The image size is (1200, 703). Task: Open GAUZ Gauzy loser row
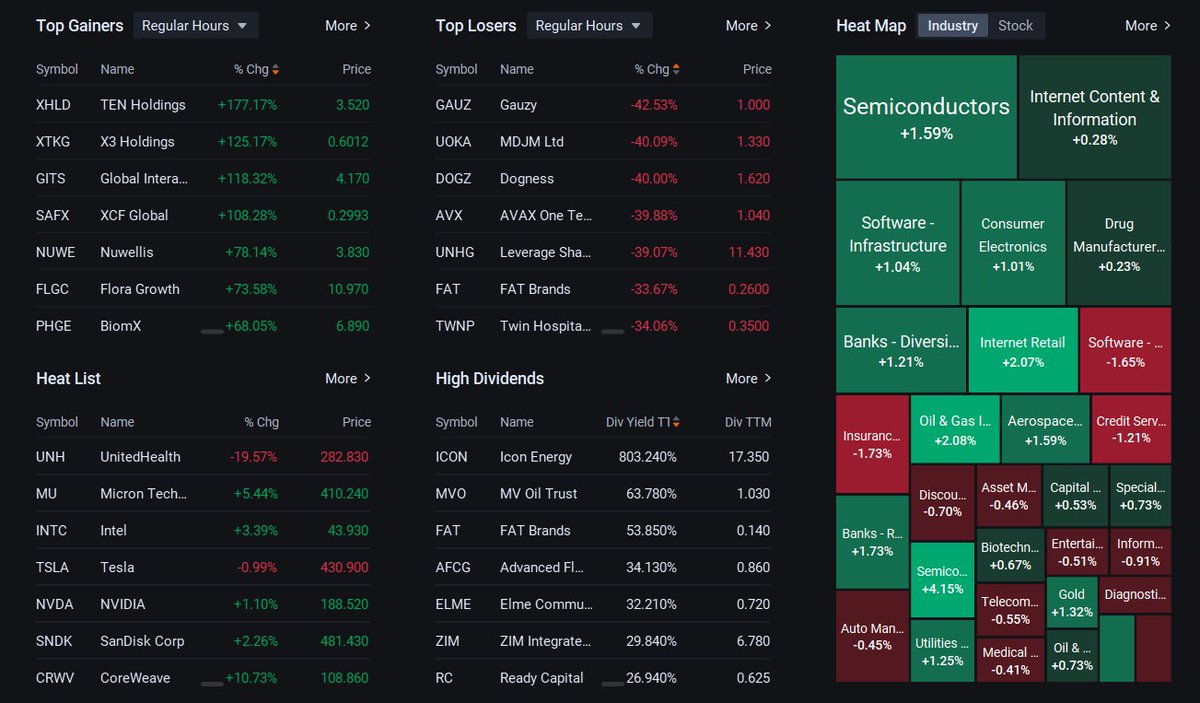(x=603, y=105)
